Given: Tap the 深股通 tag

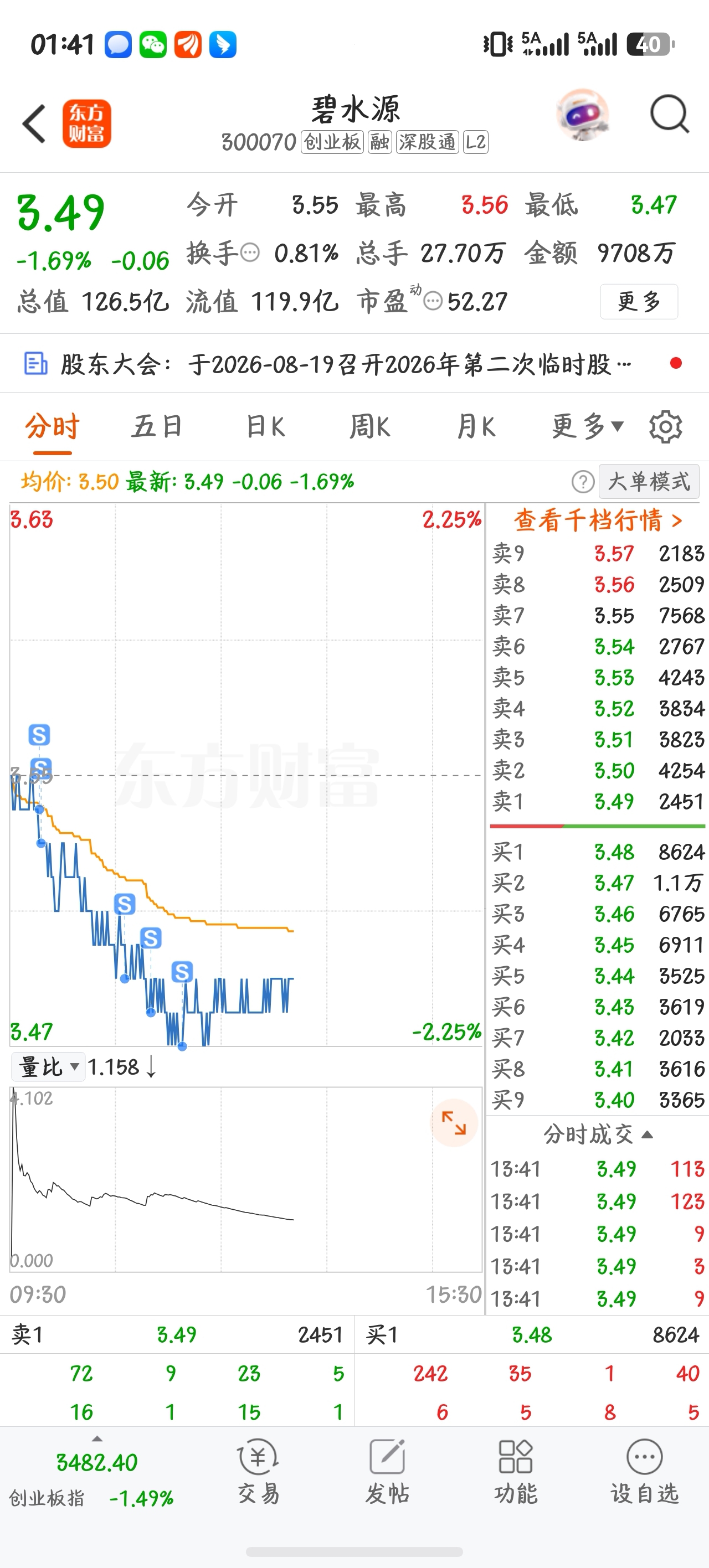Looking at the screenshot, I should coord(427,142).
